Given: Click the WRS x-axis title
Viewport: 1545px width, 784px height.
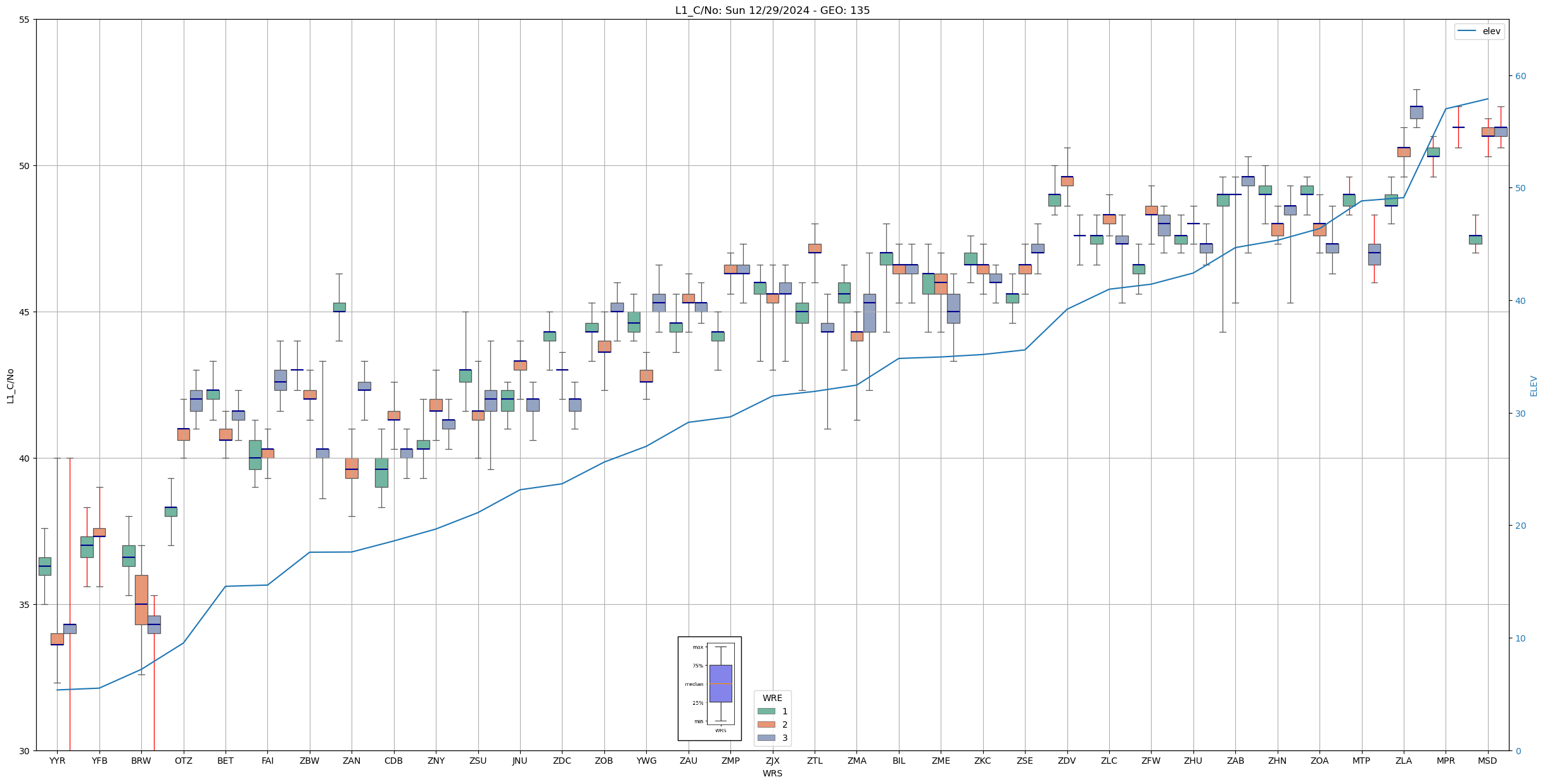Looking at the screenshot, I should tap(772, 773).
